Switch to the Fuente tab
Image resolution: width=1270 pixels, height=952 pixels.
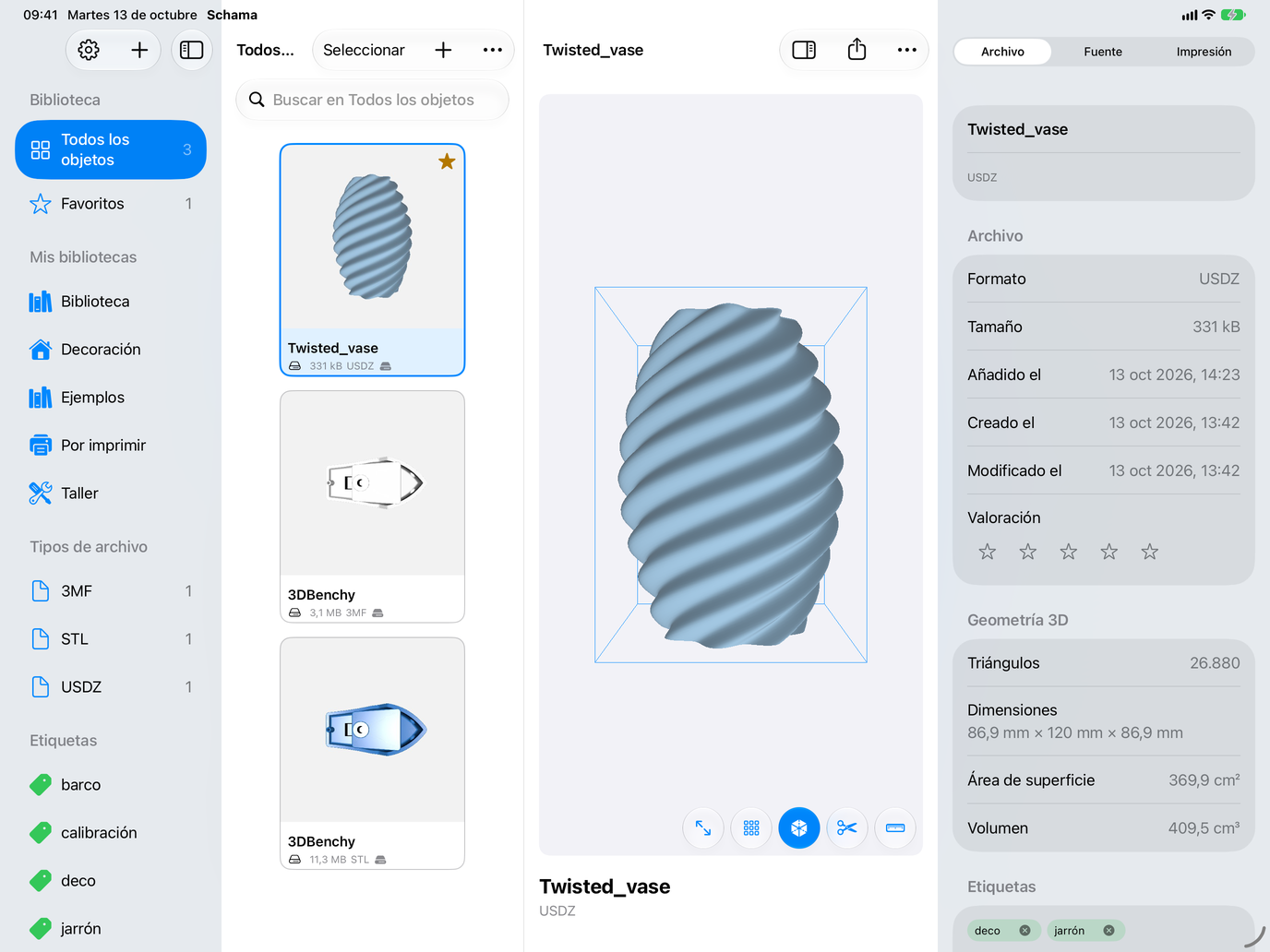coord(1103,52)
